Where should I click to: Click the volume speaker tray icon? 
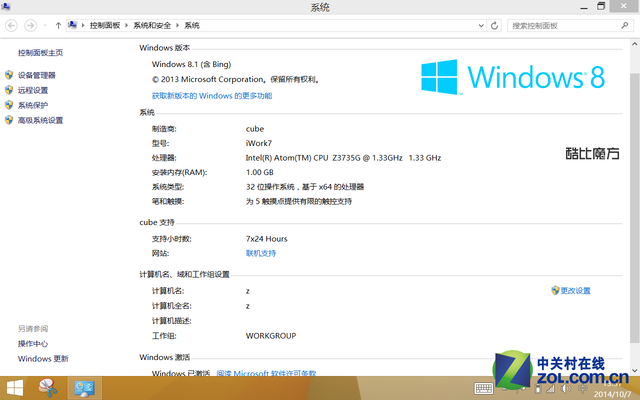(566, 389)
